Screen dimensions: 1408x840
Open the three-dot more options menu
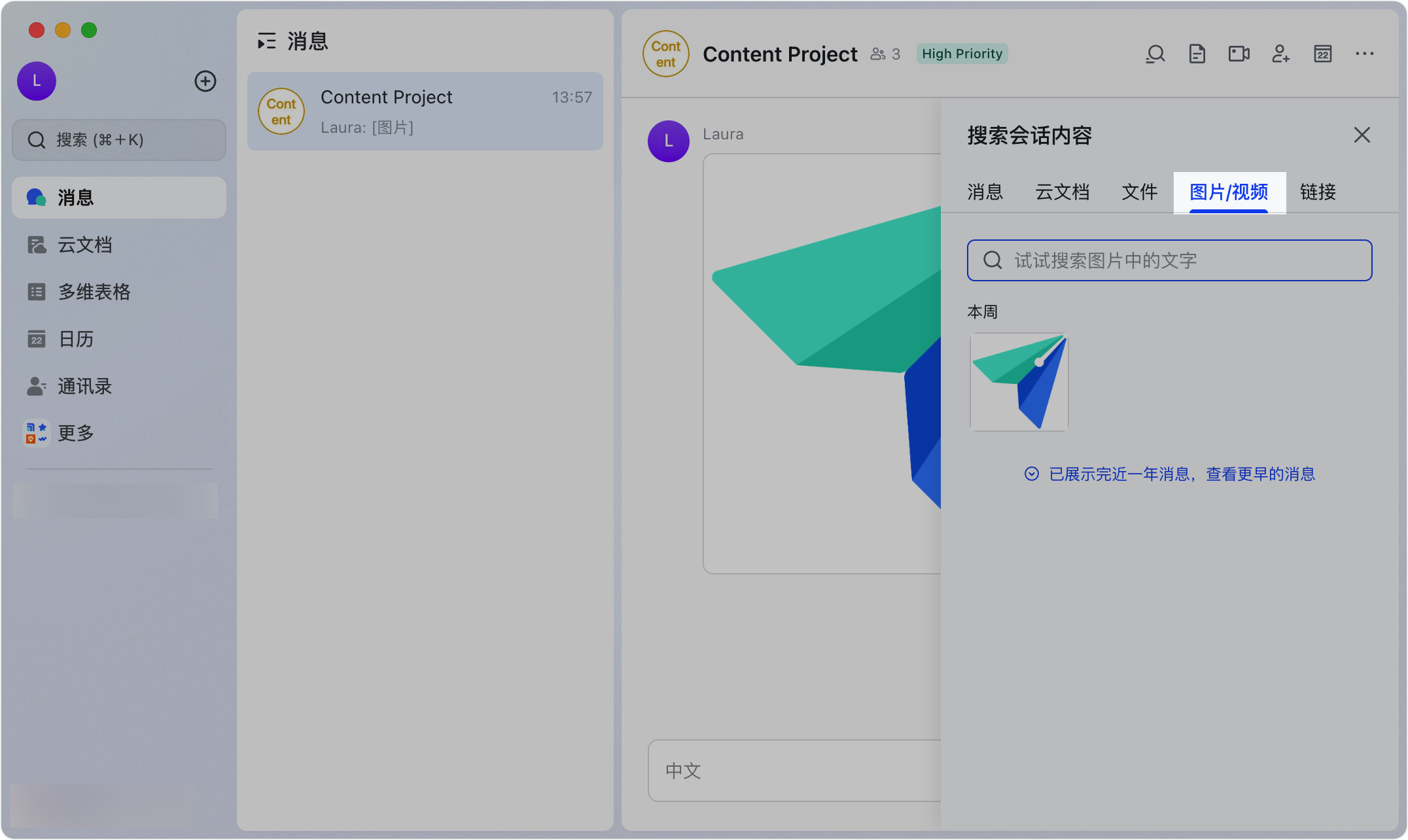(x=1364, y=54)
